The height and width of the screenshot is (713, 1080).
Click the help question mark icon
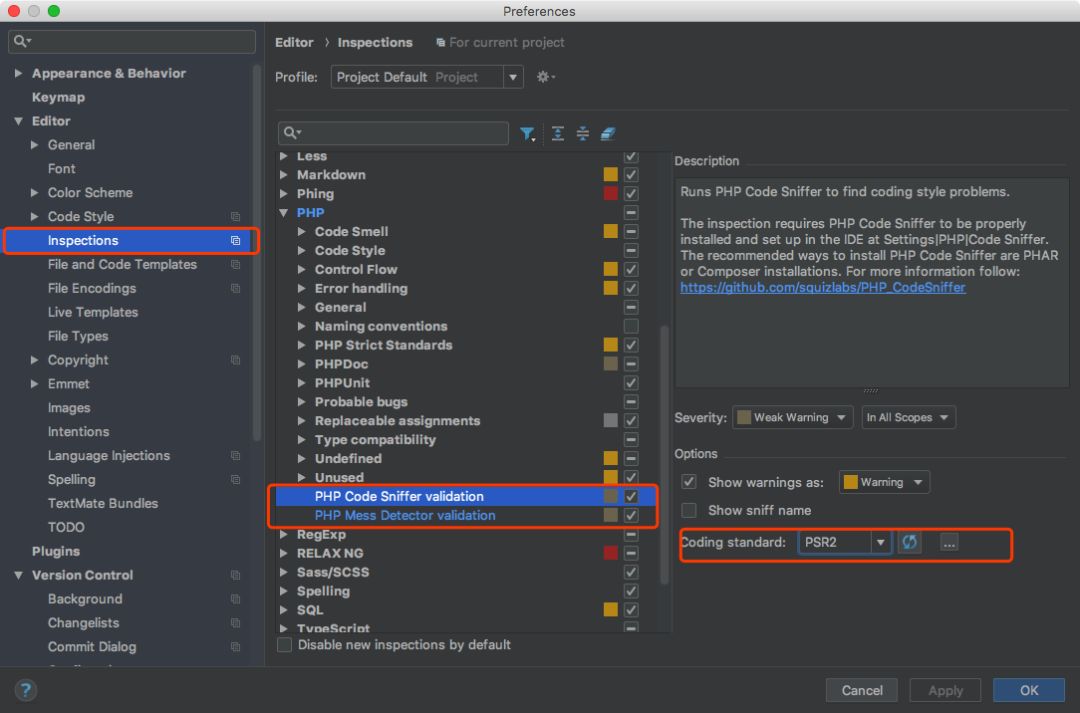pos(25,690)
